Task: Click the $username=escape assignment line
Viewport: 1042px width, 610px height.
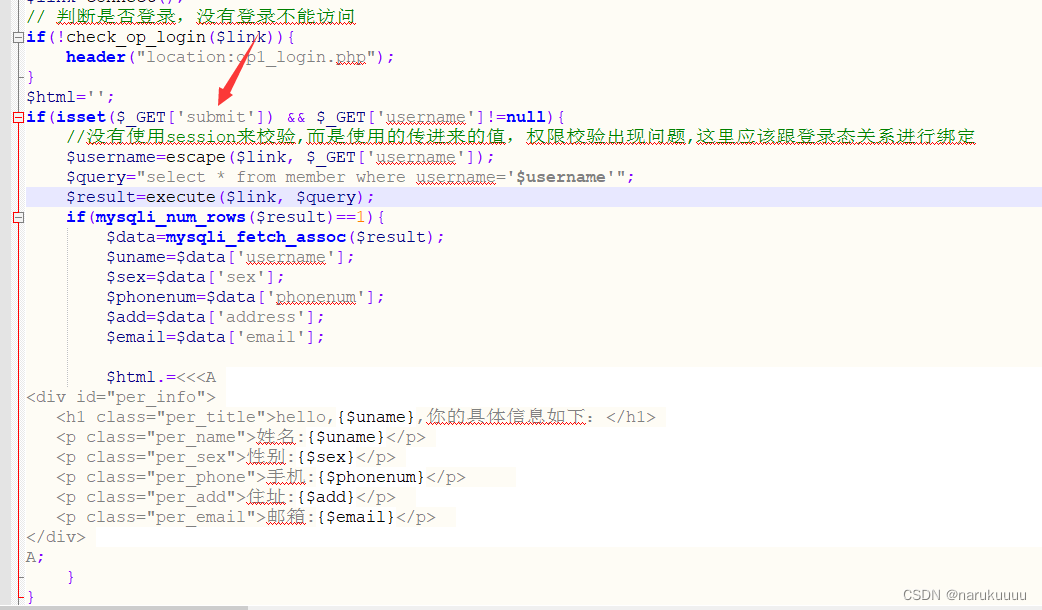Action: click(x=280, y=157)
